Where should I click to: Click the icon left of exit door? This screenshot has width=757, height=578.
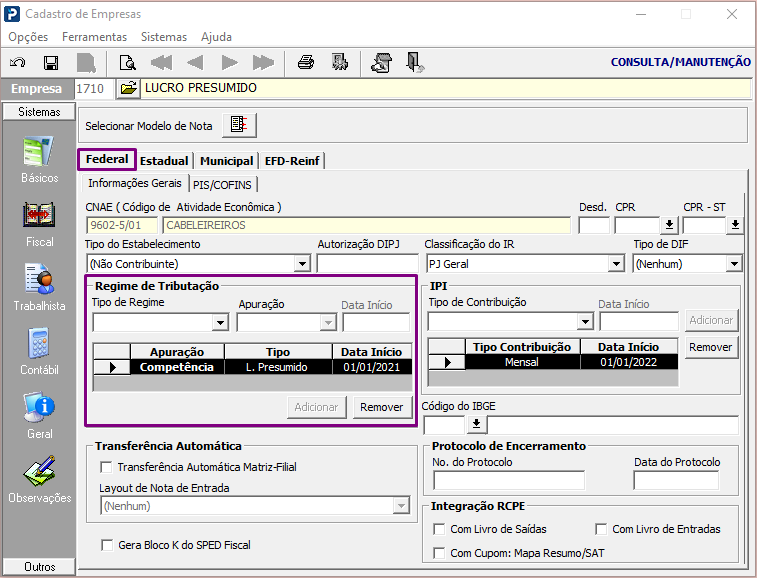tap(381, 63)
